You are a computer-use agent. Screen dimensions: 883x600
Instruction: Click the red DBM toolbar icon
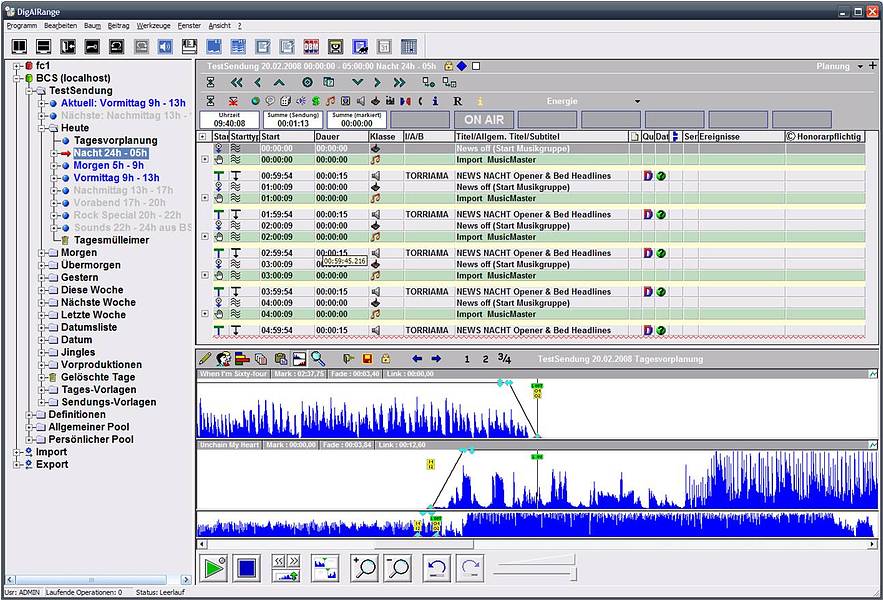pyautogui.click(x=310, y=47)
